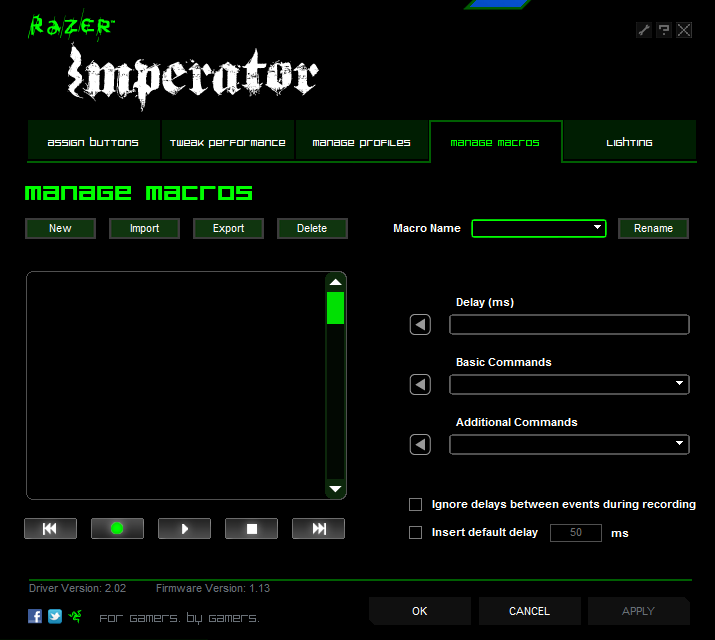Insert the basic command using its left arrow
Screen dimensions: 715x640
(420, 385)
